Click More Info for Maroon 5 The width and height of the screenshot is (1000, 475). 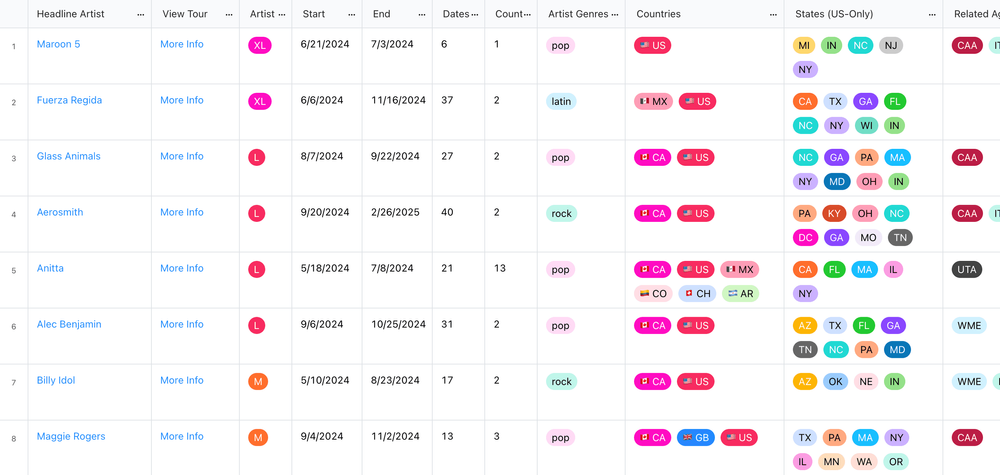coord(182,44)
